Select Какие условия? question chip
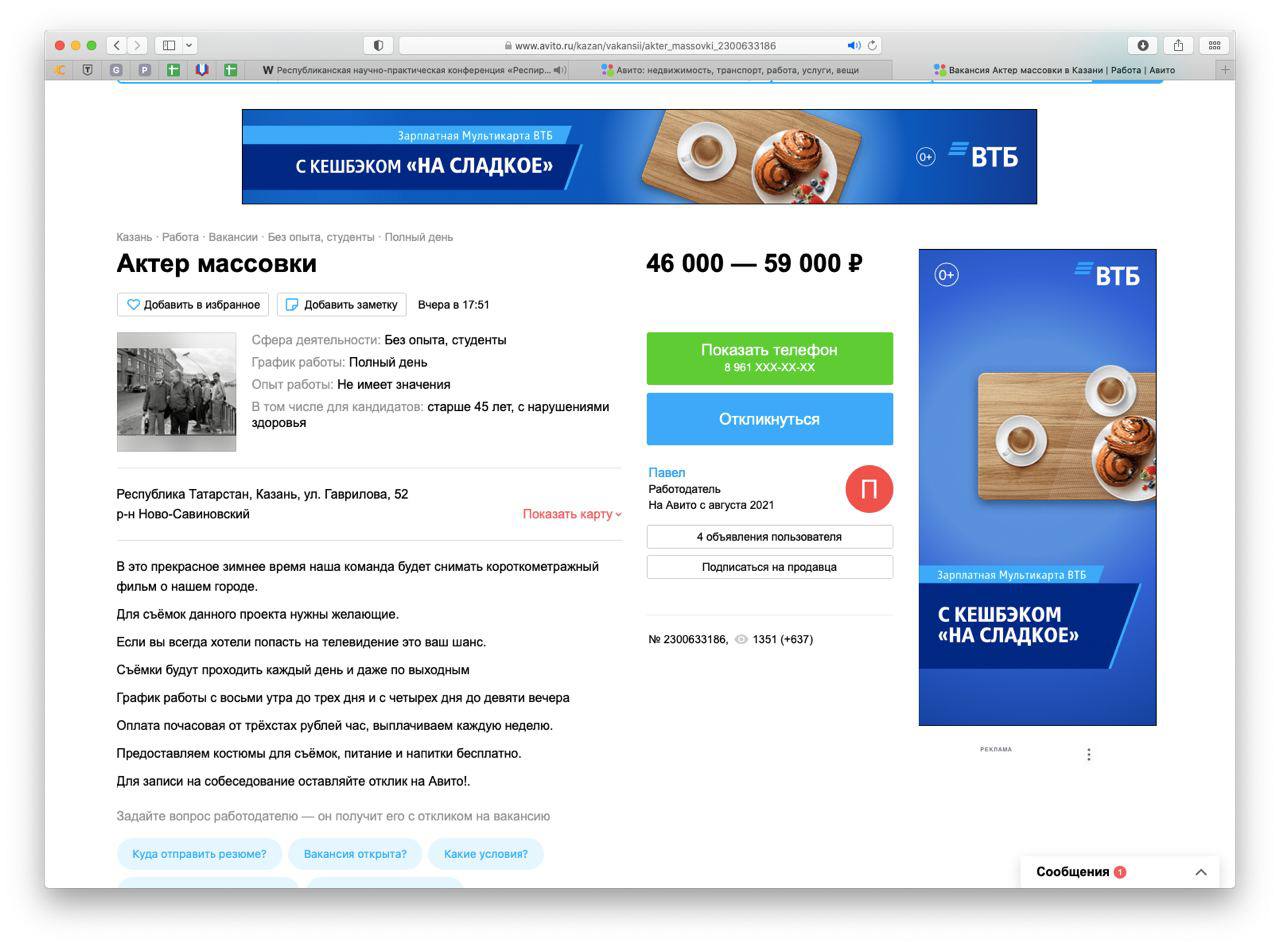Screen dimensions: 1280x947 click(486, 854)
